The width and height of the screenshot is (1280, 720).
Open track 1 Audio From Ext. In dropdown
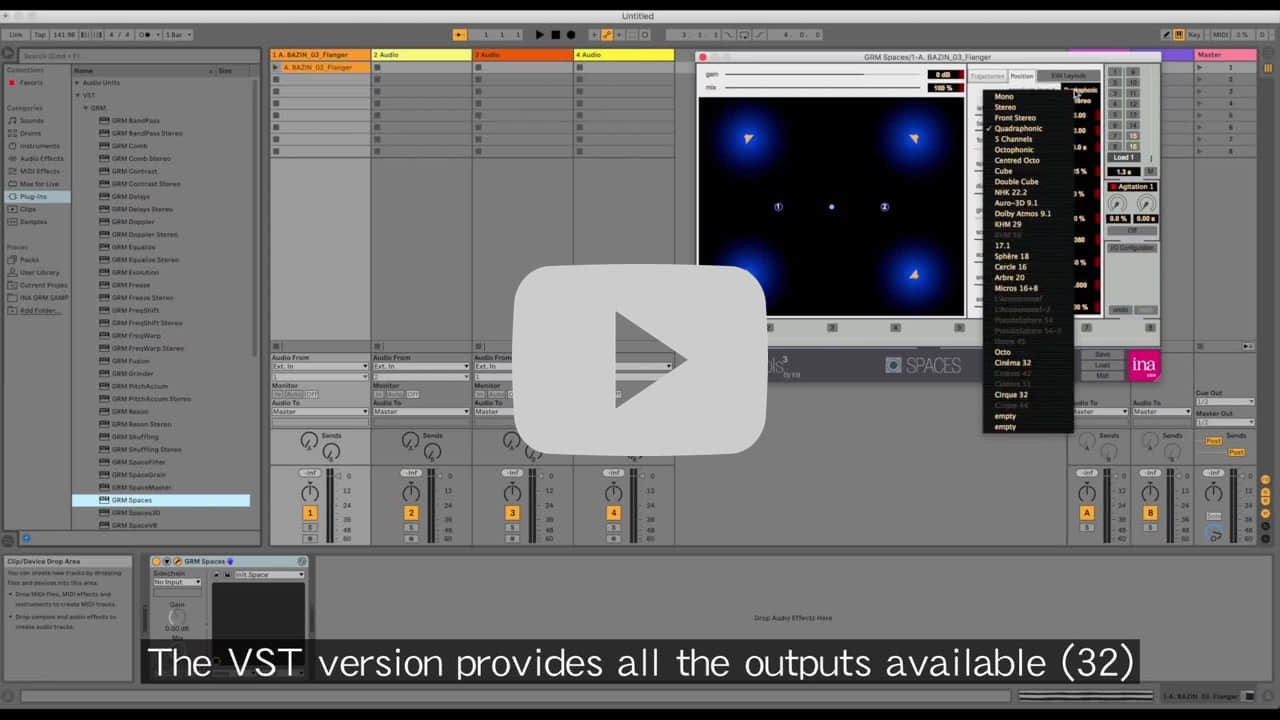[320, 367]
